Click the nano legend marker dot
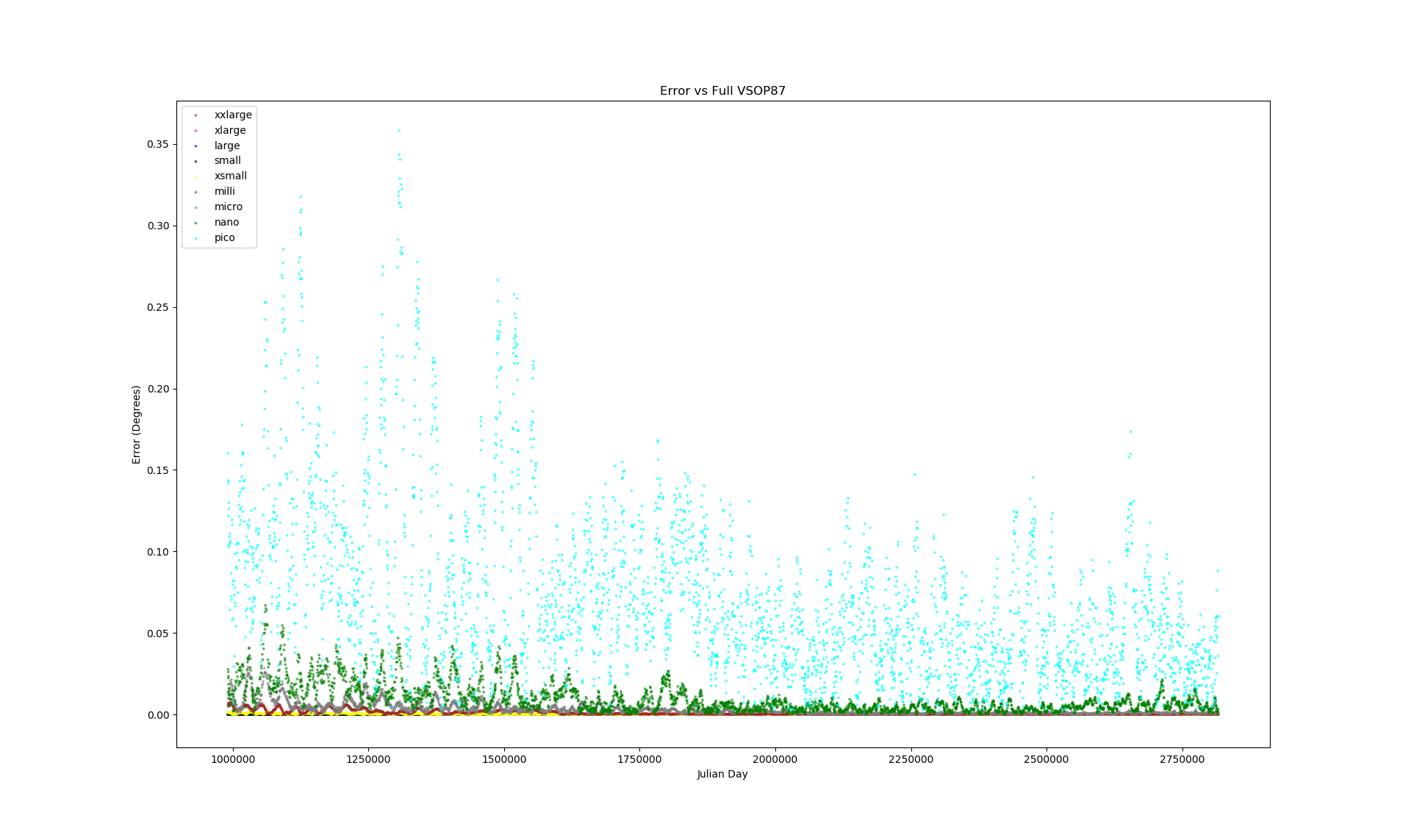 [195, 223]
